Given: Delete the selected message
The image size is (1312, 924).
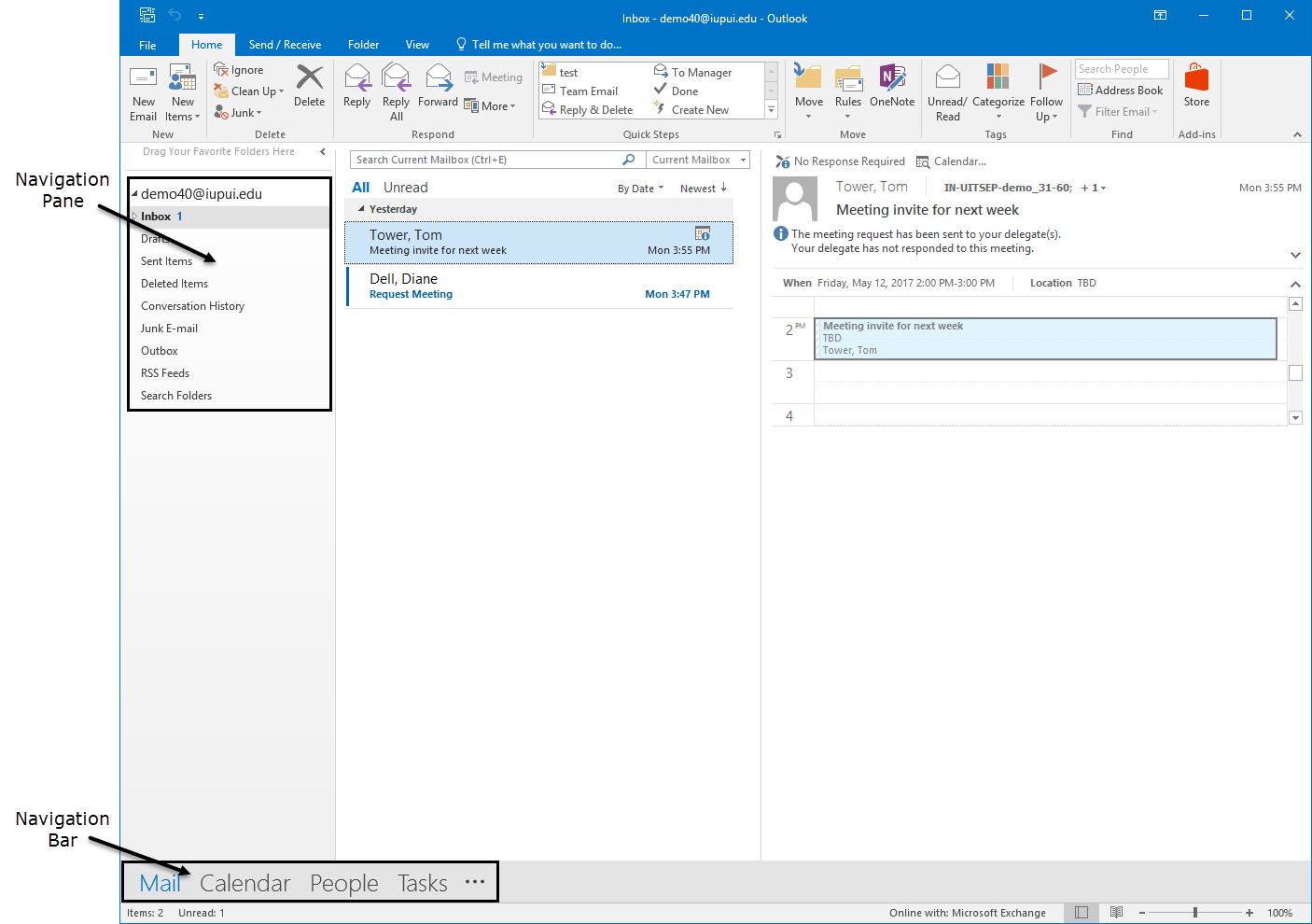Looking at the screenshot, I should (309, 86).
